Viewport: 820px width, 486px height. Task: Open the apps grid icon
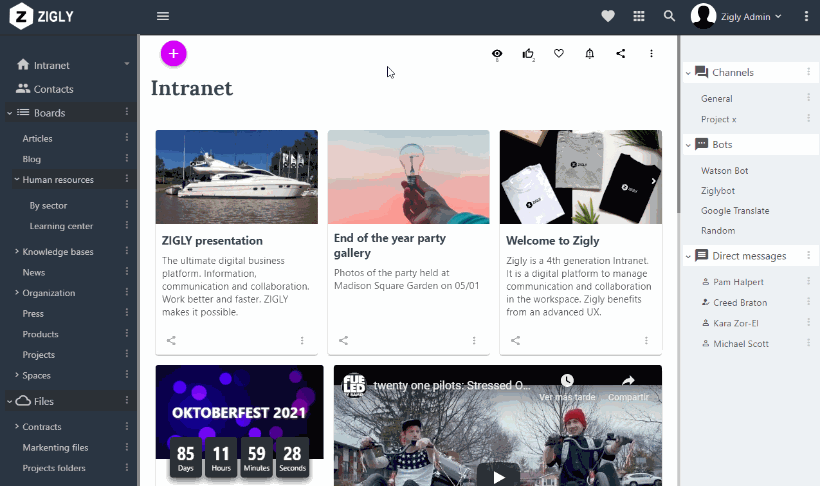pos(639,16)
